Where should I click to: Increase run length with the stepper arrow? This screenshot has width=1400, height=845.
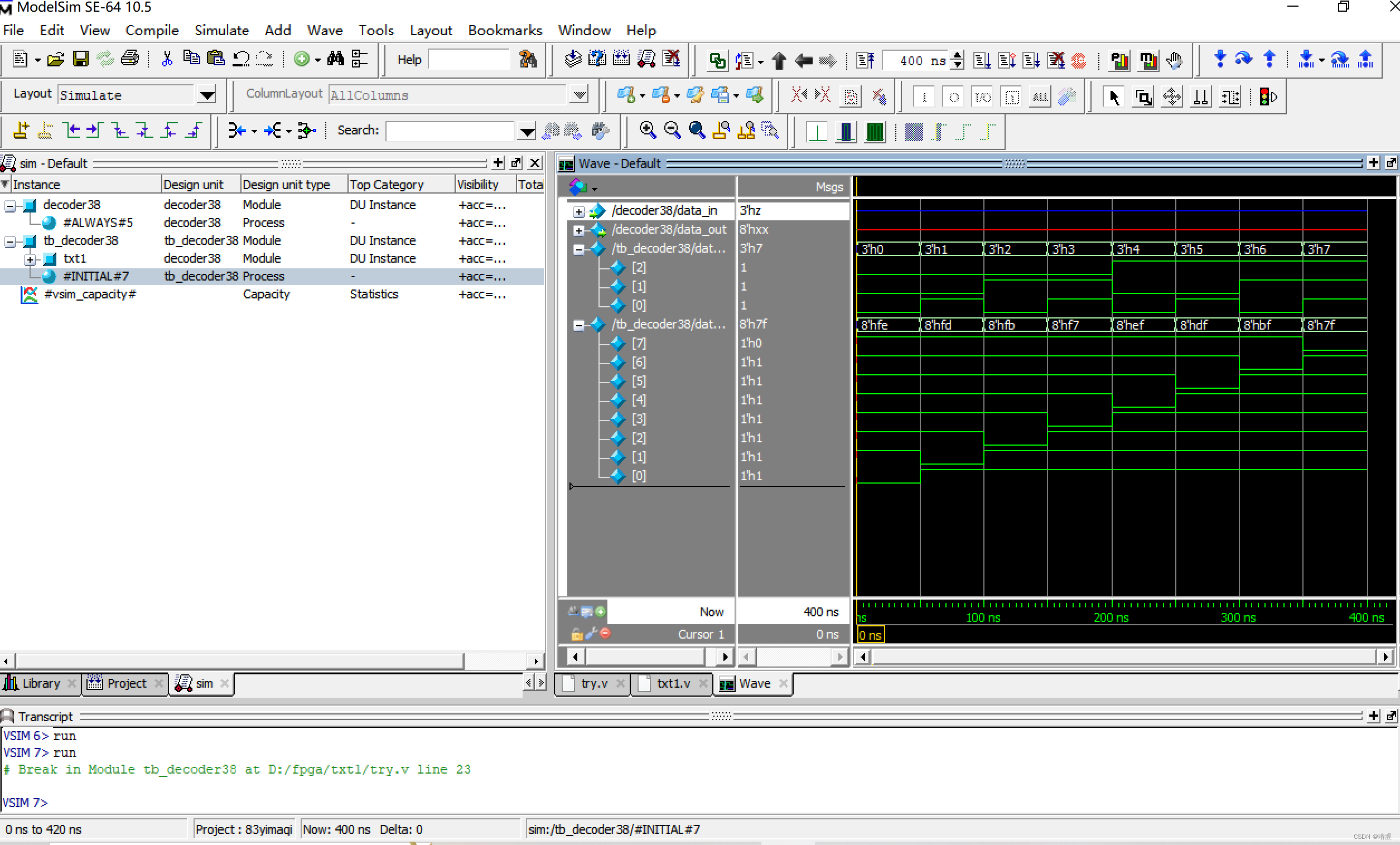(958, 56)
